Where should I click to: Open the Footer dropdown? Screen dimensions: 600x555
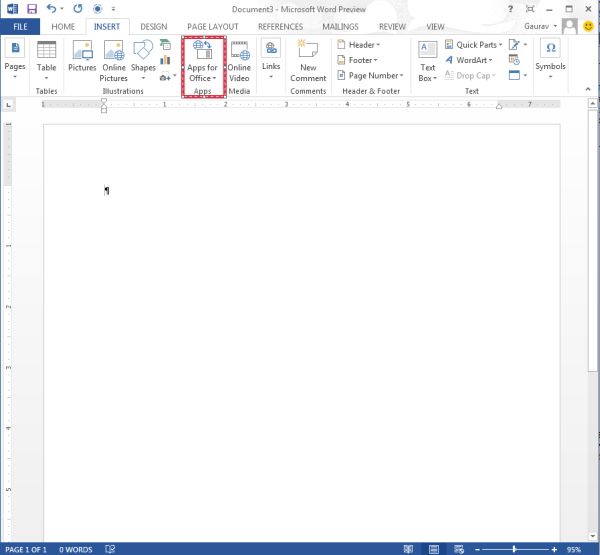click(x=357, y=60)
